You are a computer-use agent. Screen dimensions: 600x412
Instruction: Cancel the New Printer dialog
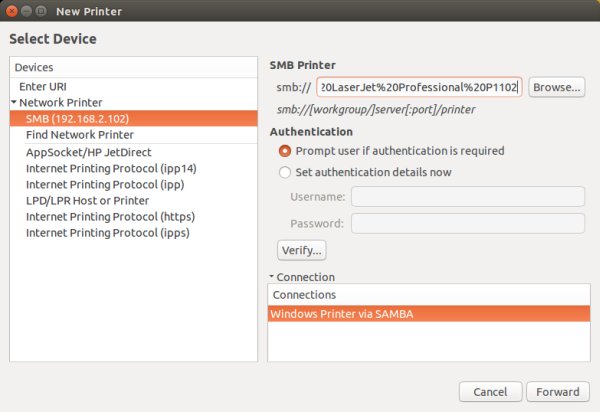coord(490,390)
